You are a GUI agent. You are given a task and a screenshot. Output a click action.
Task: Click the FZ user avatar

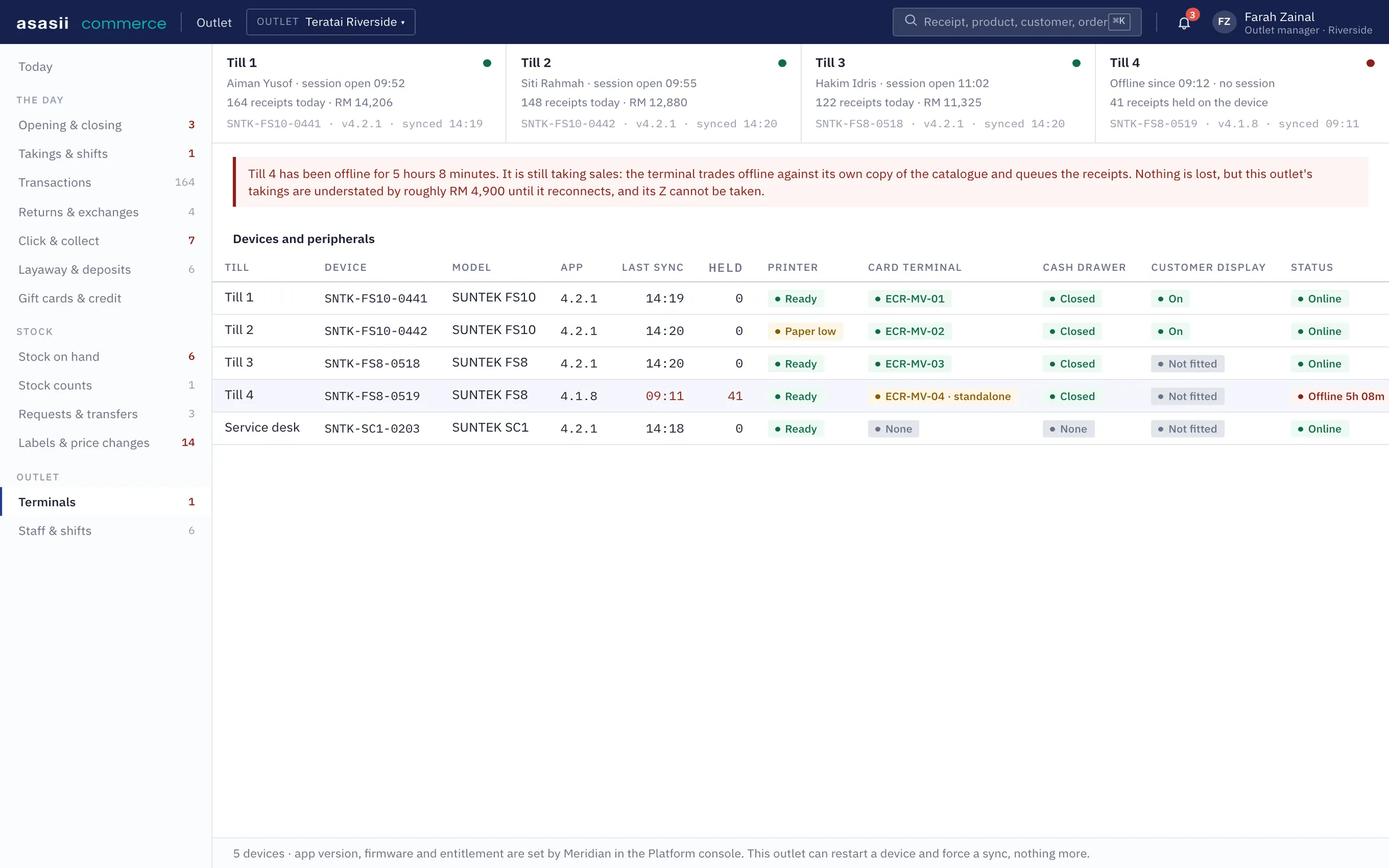1224,22
